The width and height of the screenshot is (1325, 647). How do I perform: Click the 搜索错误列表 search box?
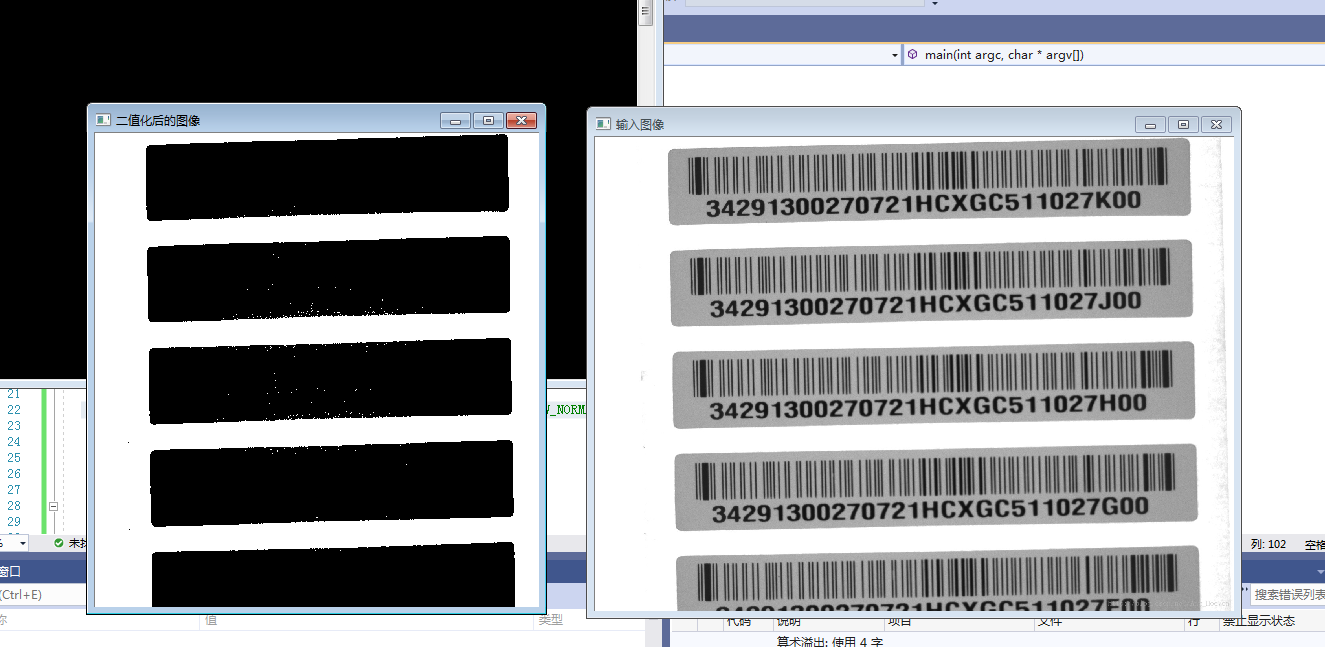click(1289, 594)
